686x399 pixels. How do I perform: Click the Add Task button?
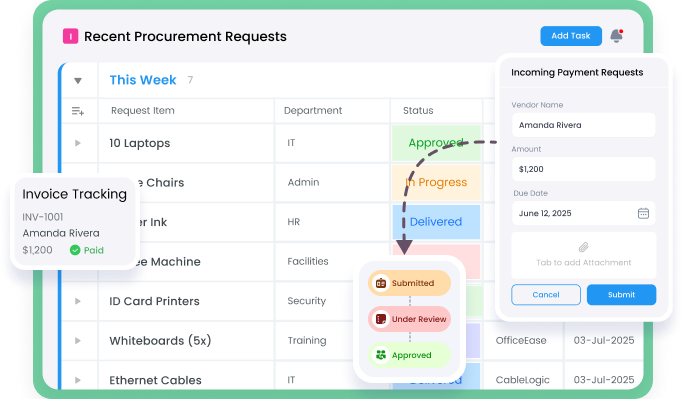tap(571, 36)
